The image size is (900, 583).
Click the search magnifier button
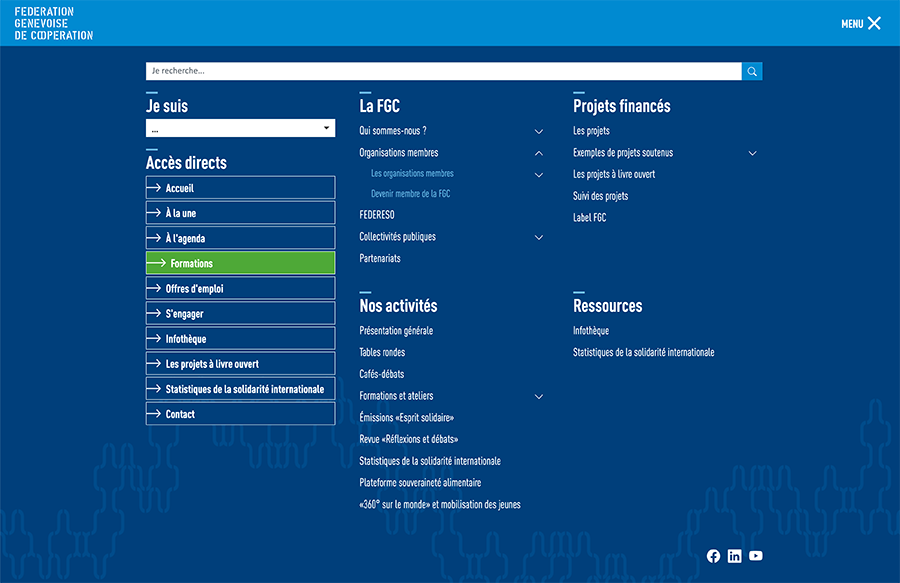752,71
